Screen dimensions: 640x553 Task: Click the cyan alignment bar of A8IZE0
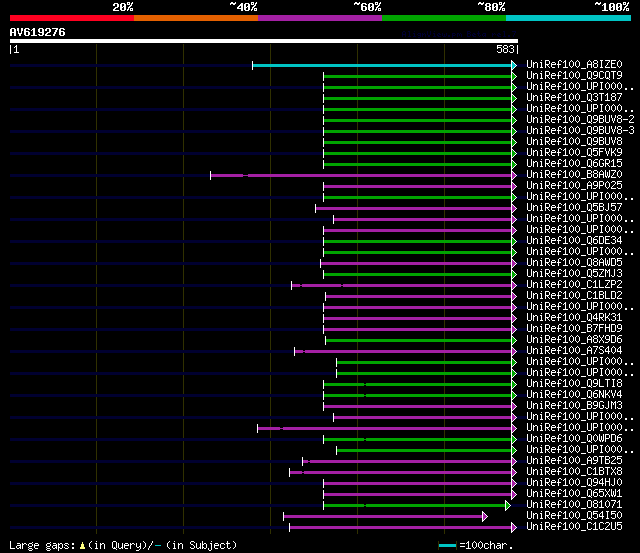[382, 65]
